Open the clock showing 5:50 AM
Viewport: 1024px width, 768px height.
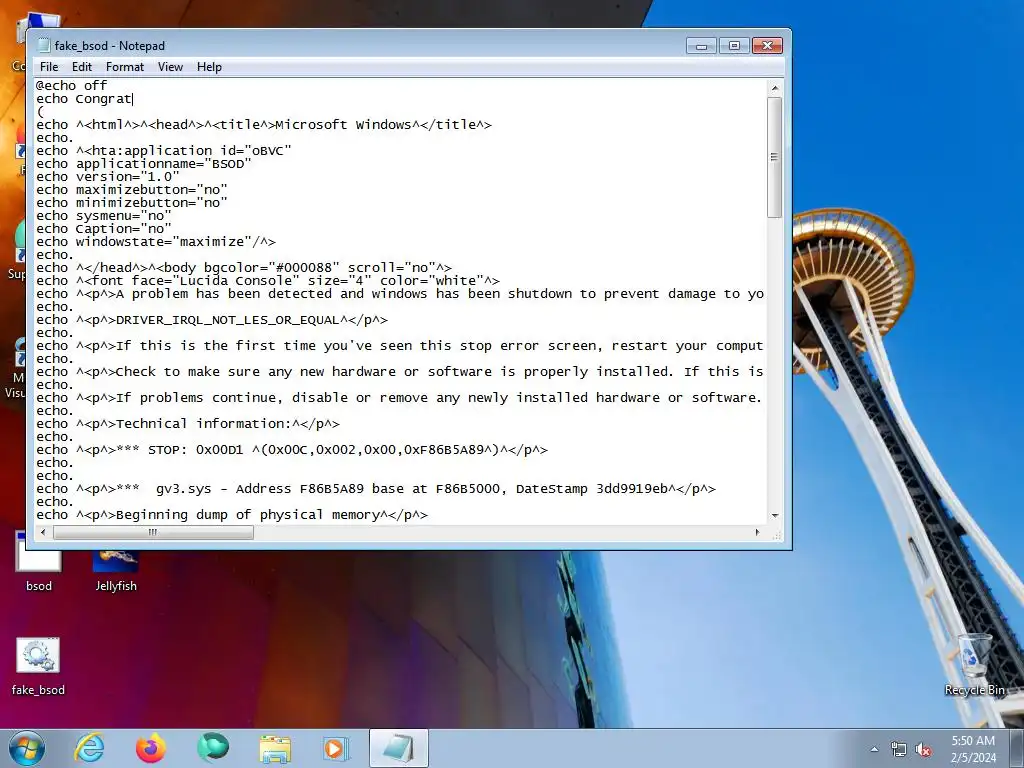click(x=973, y=748)
